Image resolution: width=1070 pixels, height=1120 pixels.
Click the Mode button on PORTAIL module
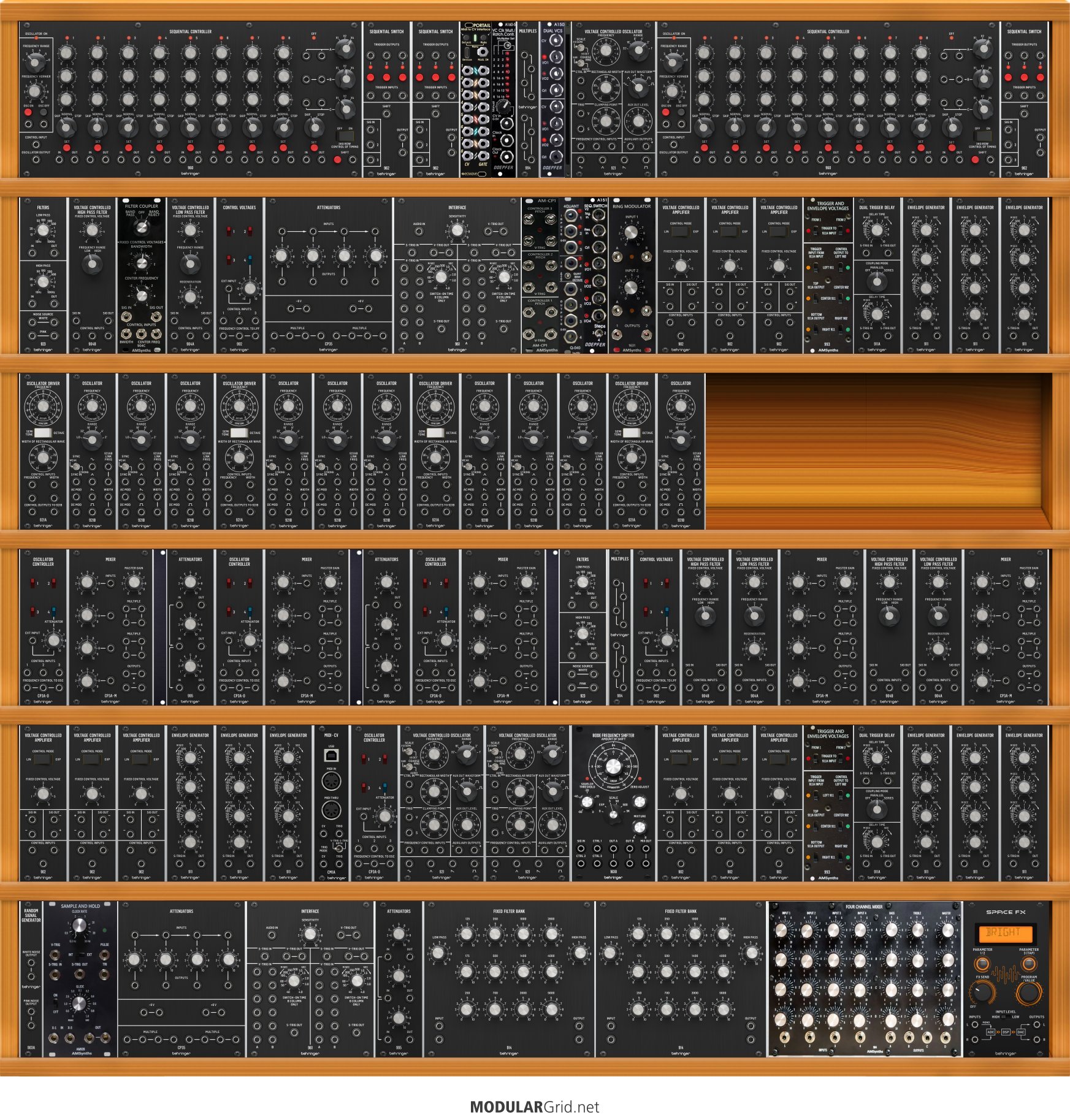(483, 38)
